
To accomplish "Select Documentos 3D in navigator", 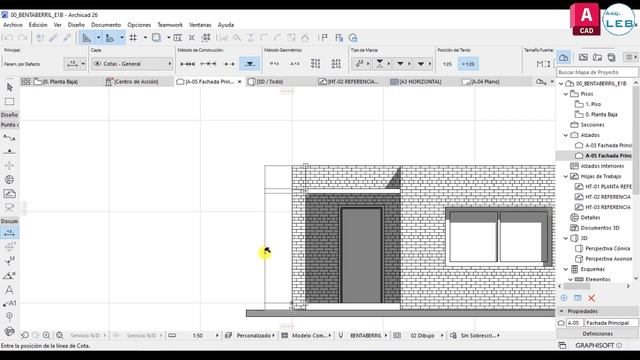I will 600,228.
